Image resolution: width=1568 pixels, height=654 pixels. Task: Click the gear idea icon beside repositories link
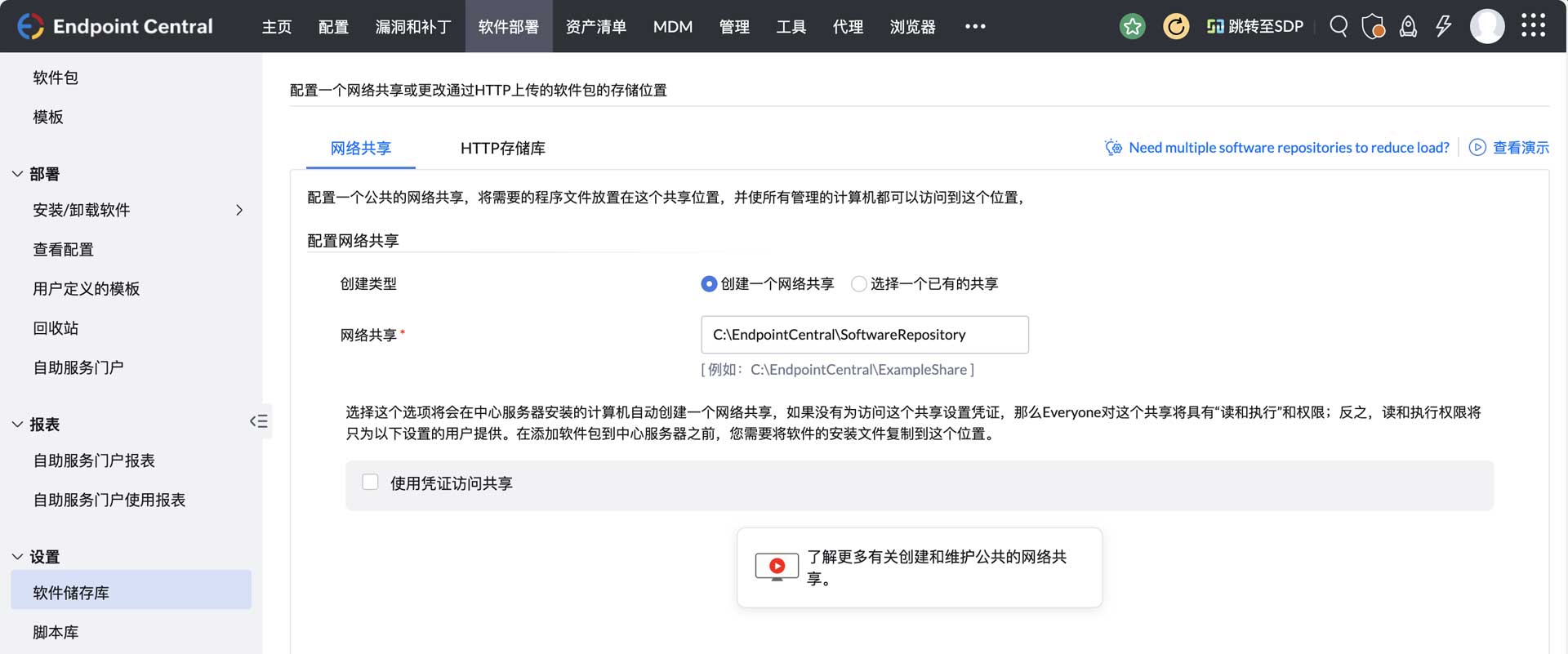(1113, 147)
